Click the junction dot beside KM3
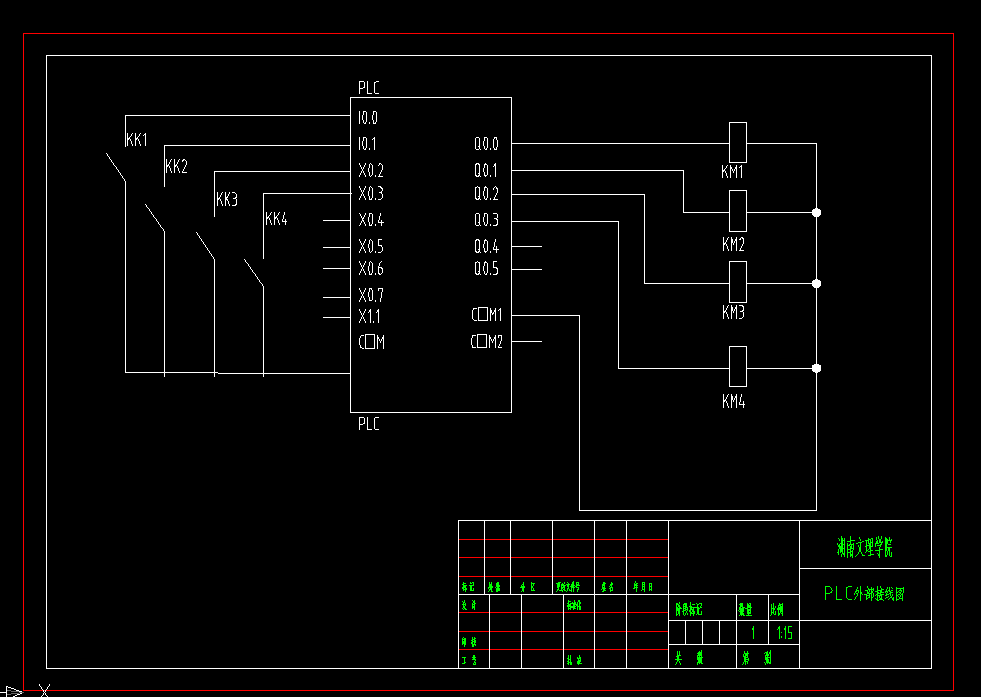The image size is (981, 697). pos(816,283)
